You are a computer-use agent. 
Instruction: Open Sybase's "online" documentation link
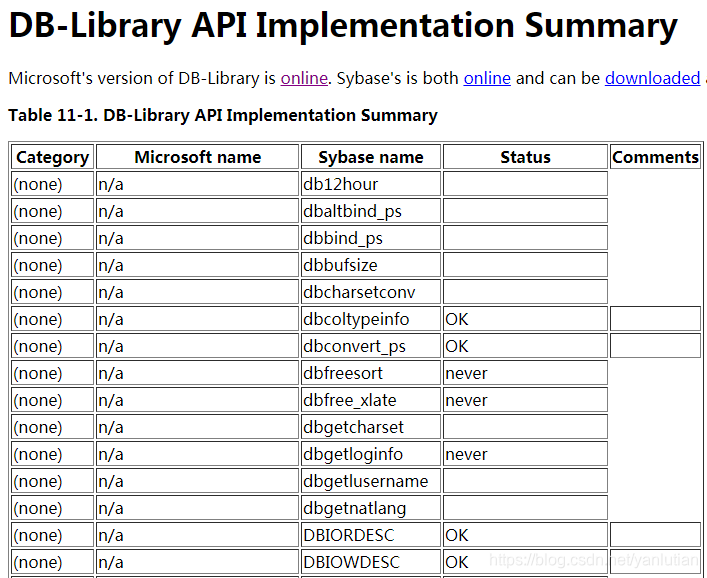pos(487,78)
